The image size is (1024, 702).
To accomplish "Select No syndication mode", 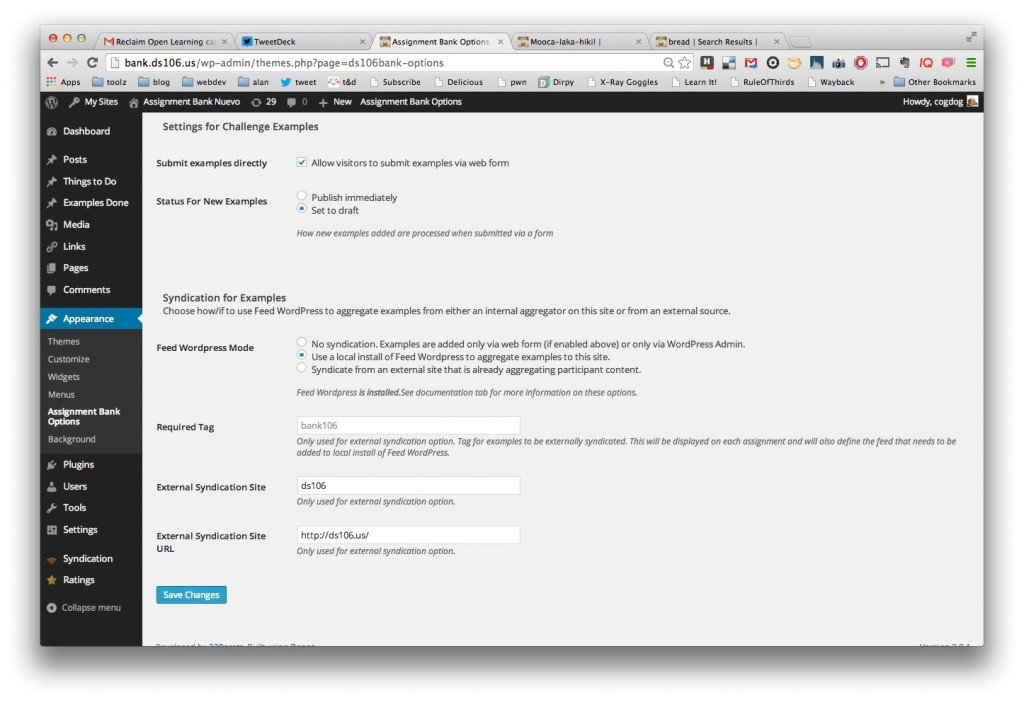I will (301, 342).
